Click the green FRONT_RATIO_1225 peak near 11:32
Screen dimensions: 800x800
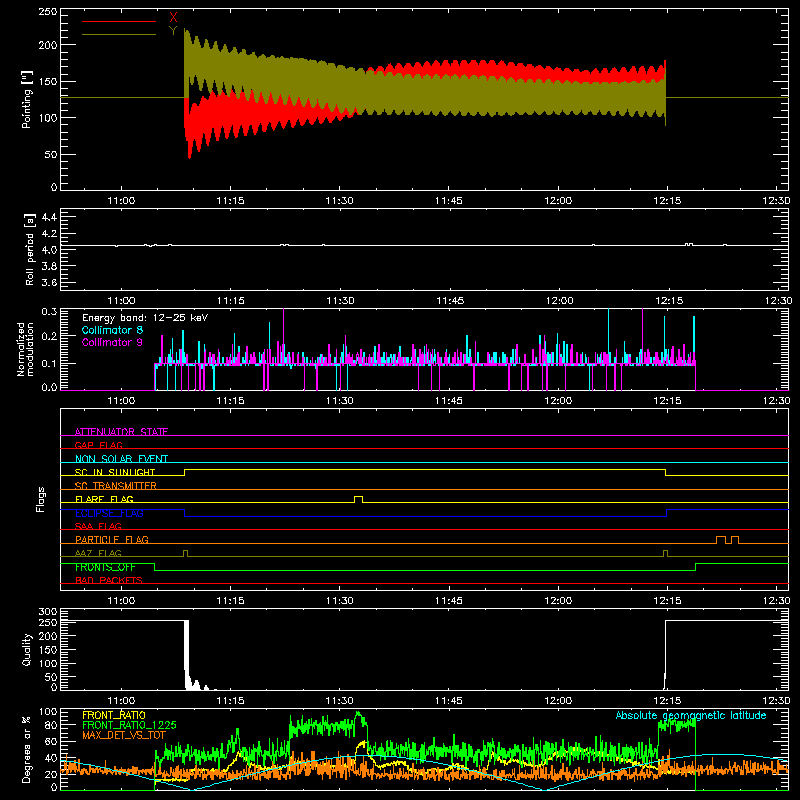[x=358, y=714]
